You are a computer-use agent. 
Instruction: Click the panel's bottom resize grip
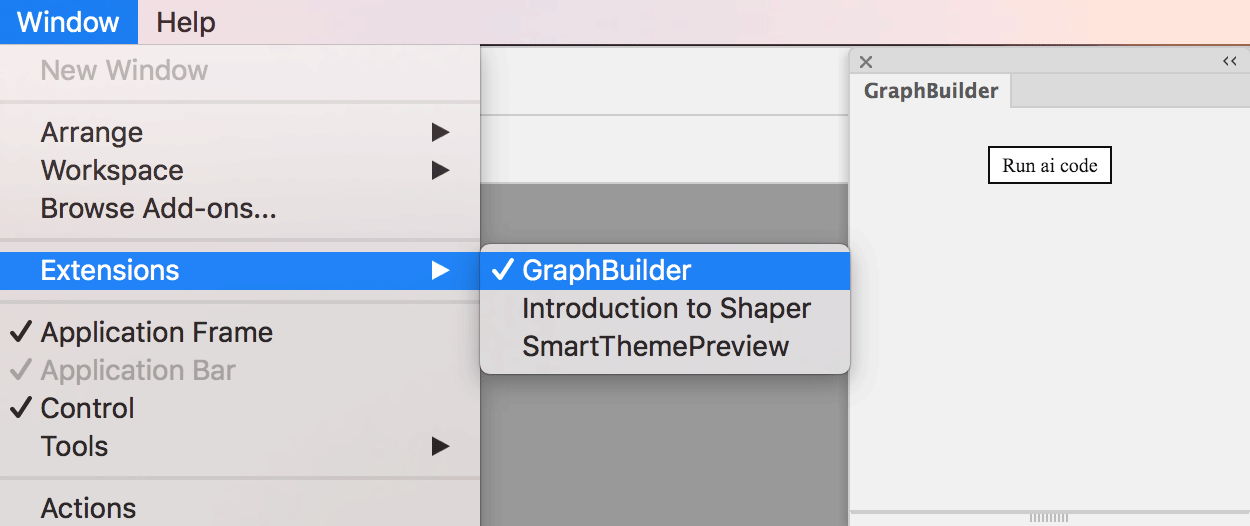pyautogui.click(x=1049, y=518)
